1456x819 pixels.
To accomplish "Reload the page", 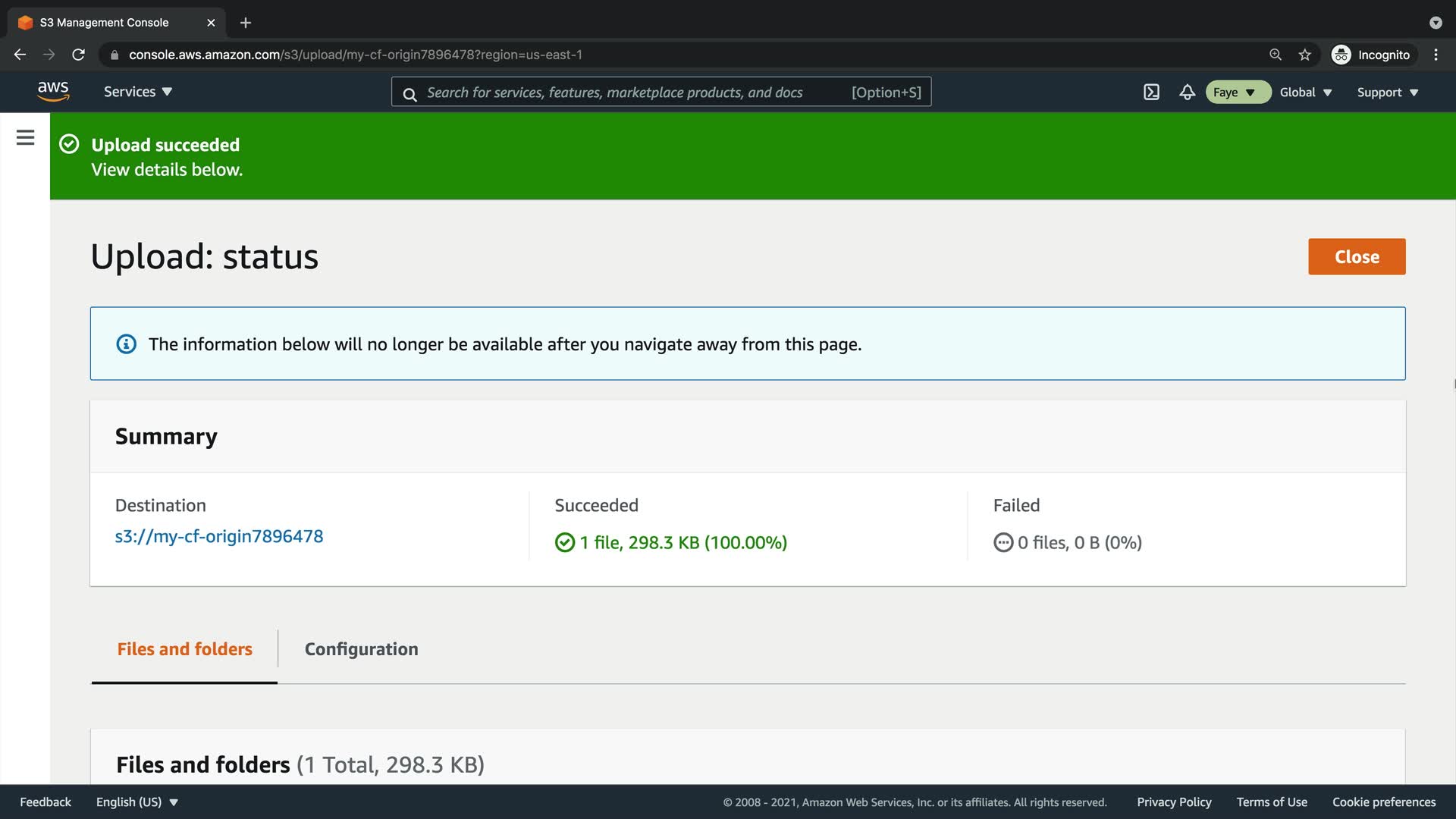I will coord(78,55).
